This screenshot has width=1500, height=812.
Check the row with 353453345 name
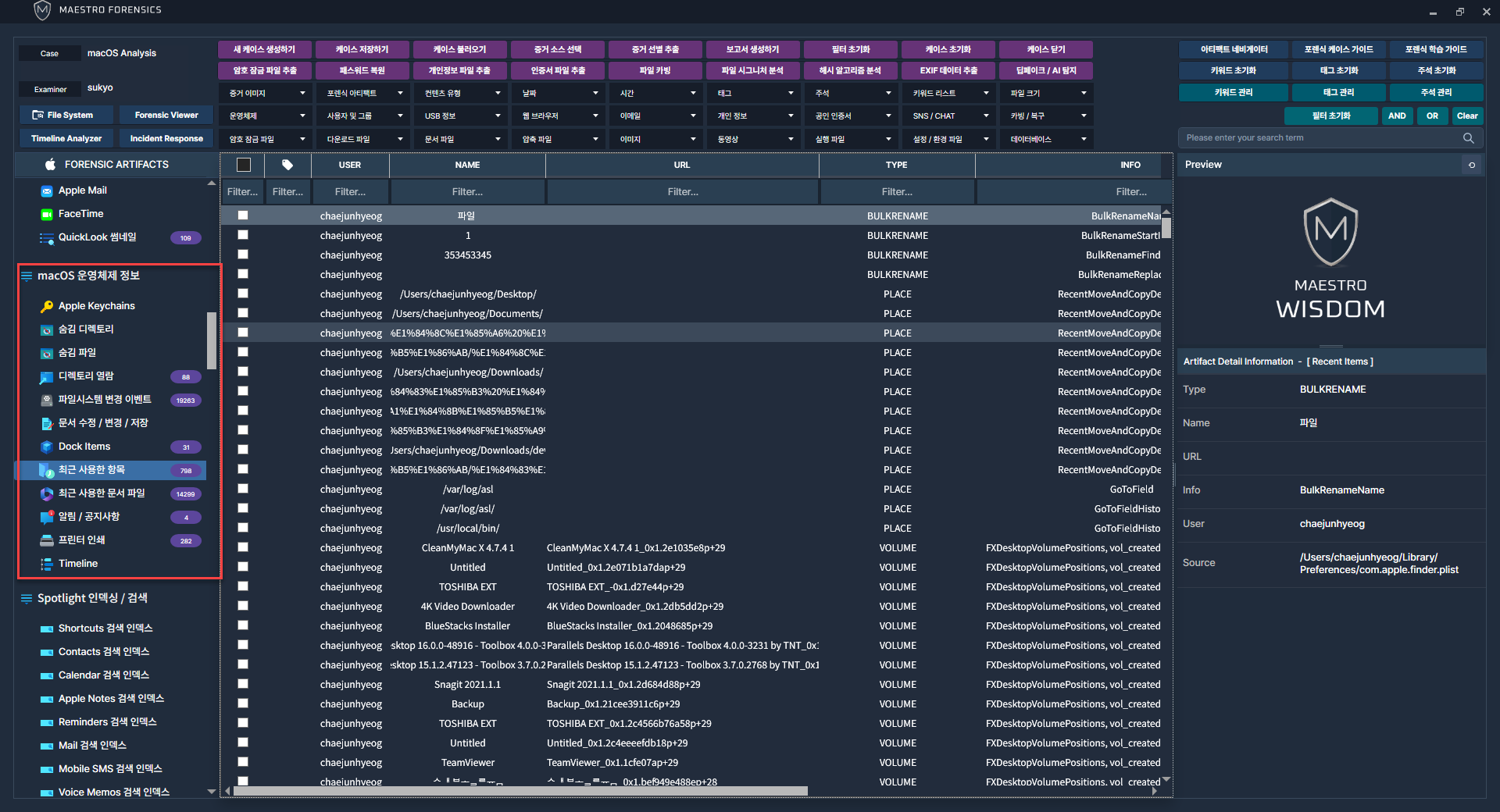coord(243,255)
